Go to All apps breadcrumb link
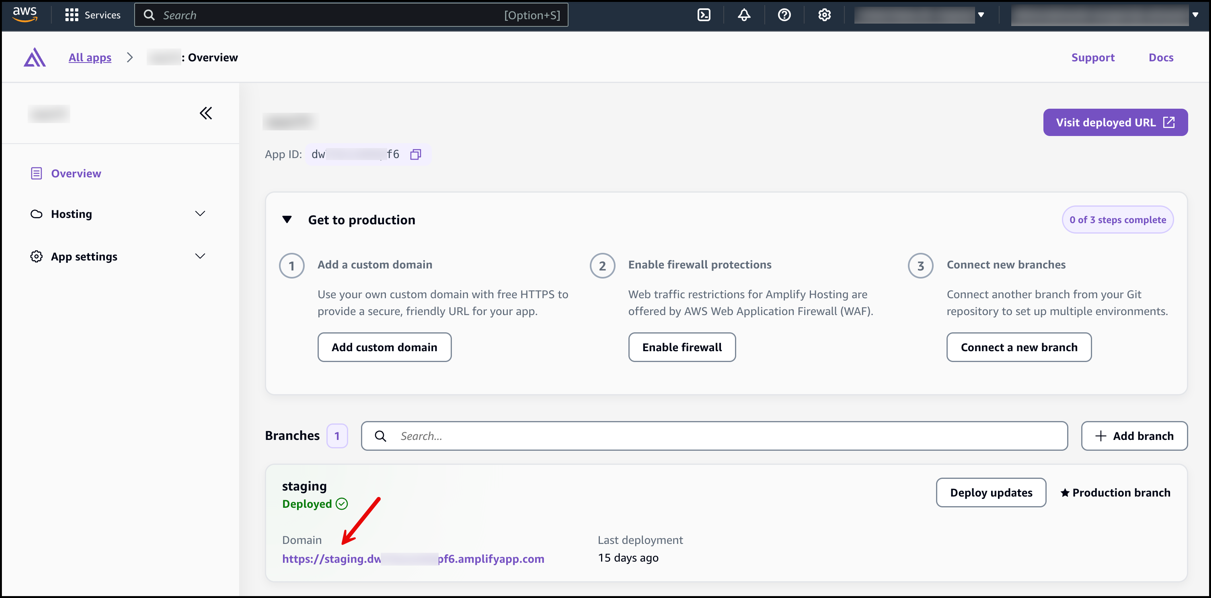 90,57
